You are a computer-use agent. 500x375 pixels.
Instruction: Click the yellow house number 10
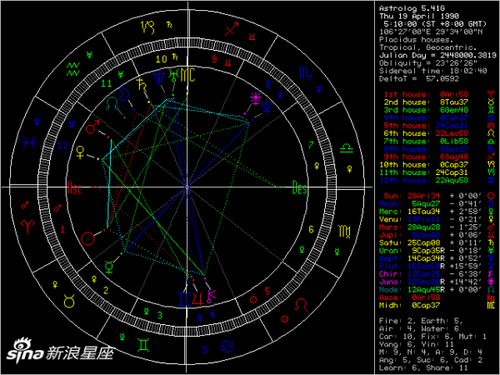click(161, 59)
